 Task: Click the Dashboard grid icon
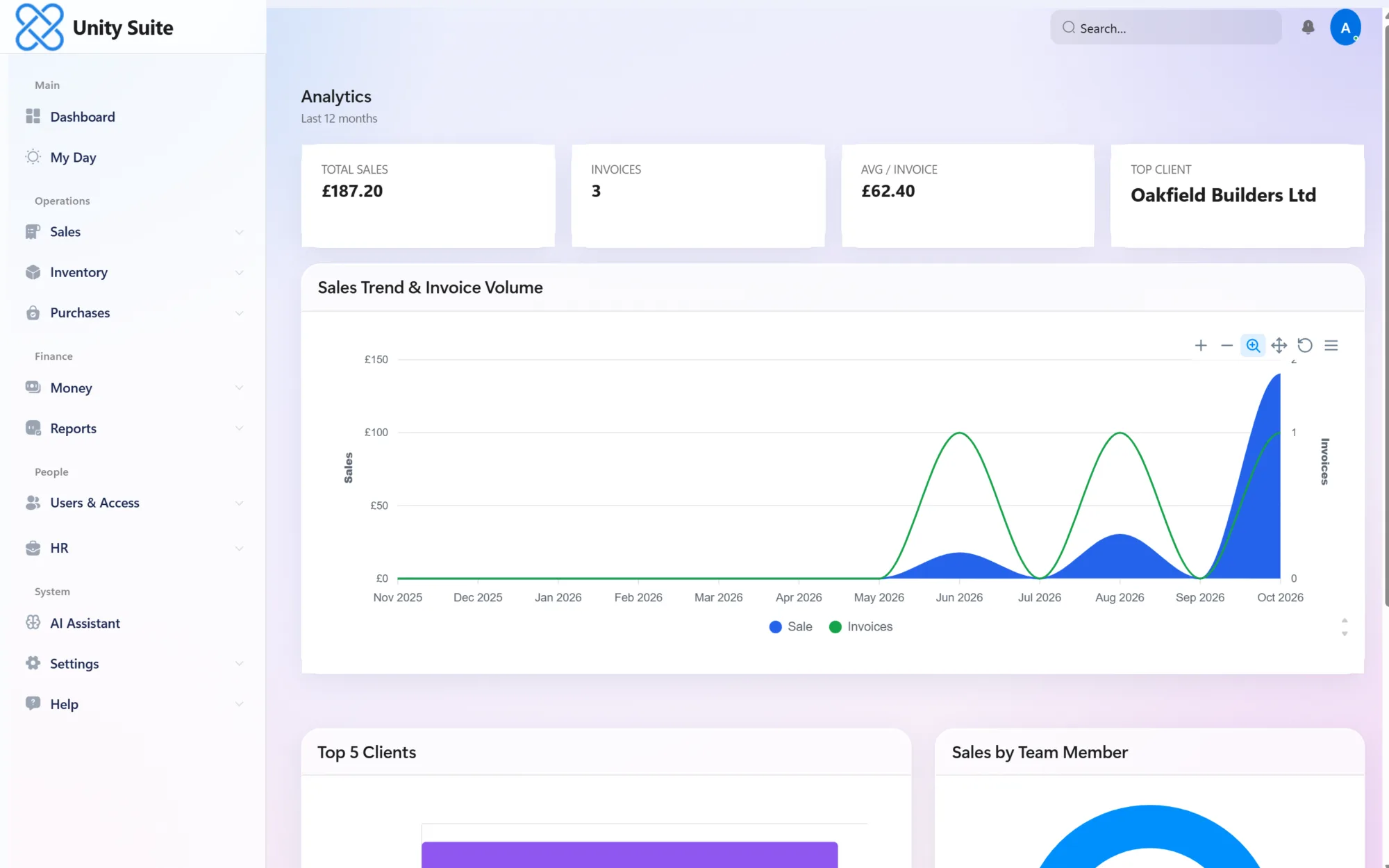(33, 117)
